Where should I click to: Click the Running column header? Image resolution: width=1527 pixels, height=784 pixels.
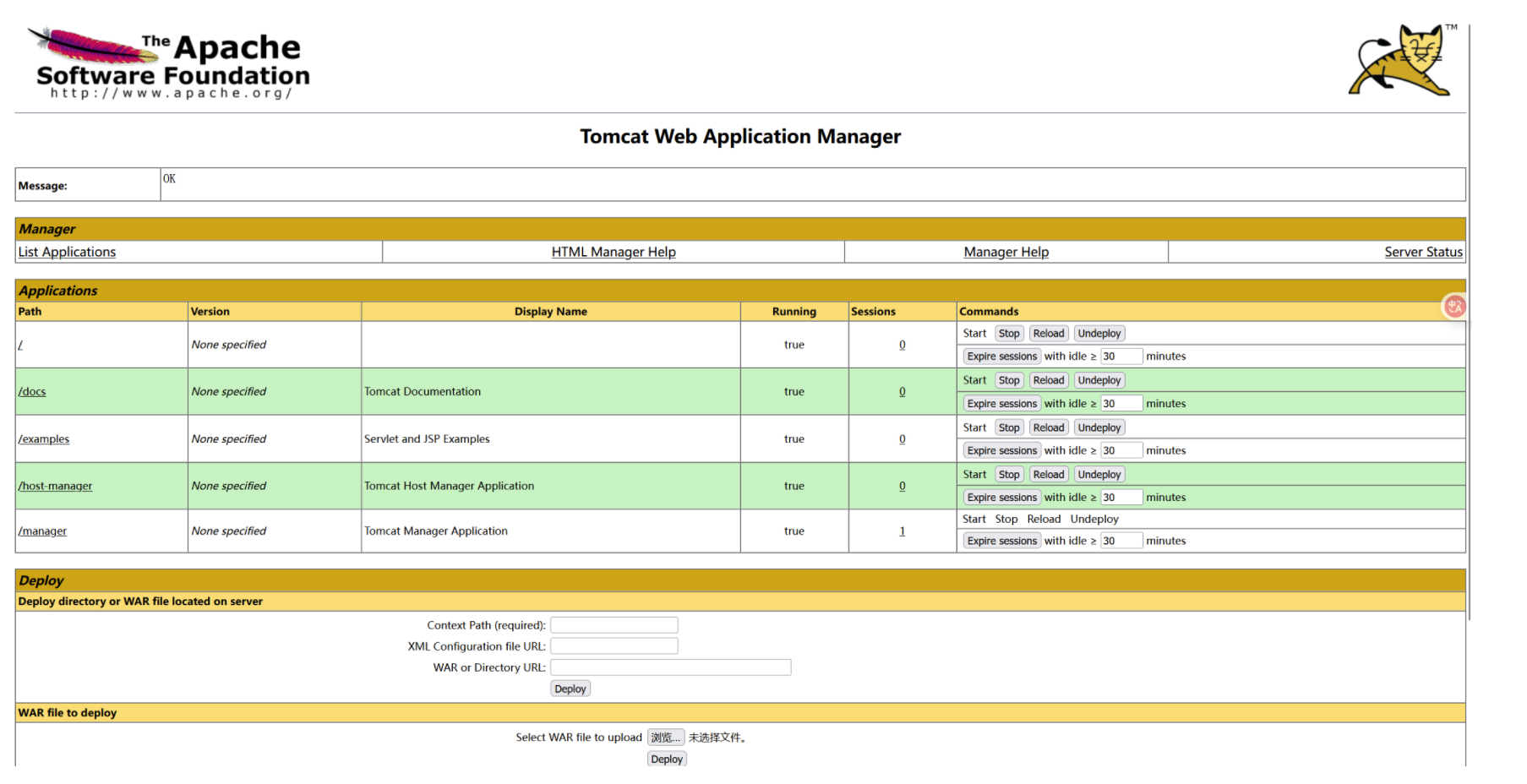click(x=794, y=312)
